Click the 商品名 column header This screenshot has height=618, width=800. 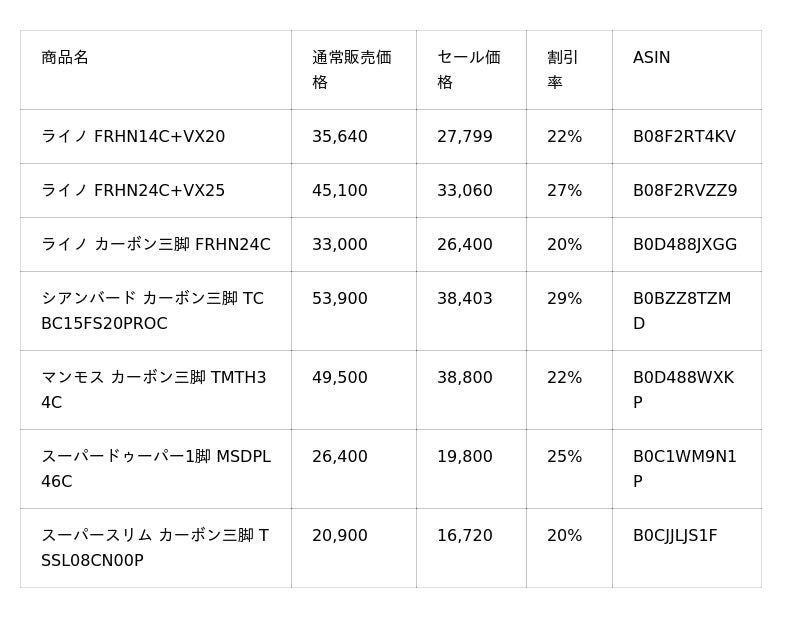[65, 58]
